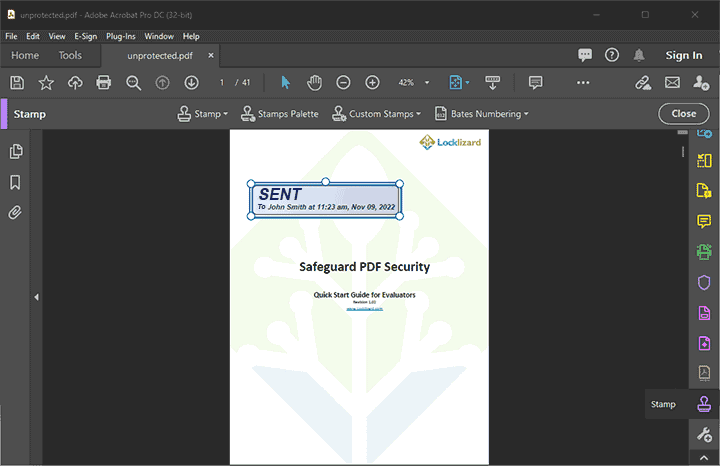Open the View menu

tap(57, 36)
